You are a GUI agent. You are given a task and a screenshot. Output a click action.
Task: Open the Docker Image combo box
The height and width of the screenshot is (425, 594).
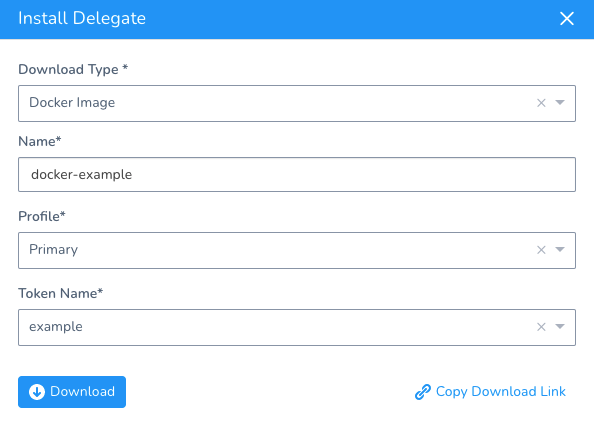[x=297, y=103]
